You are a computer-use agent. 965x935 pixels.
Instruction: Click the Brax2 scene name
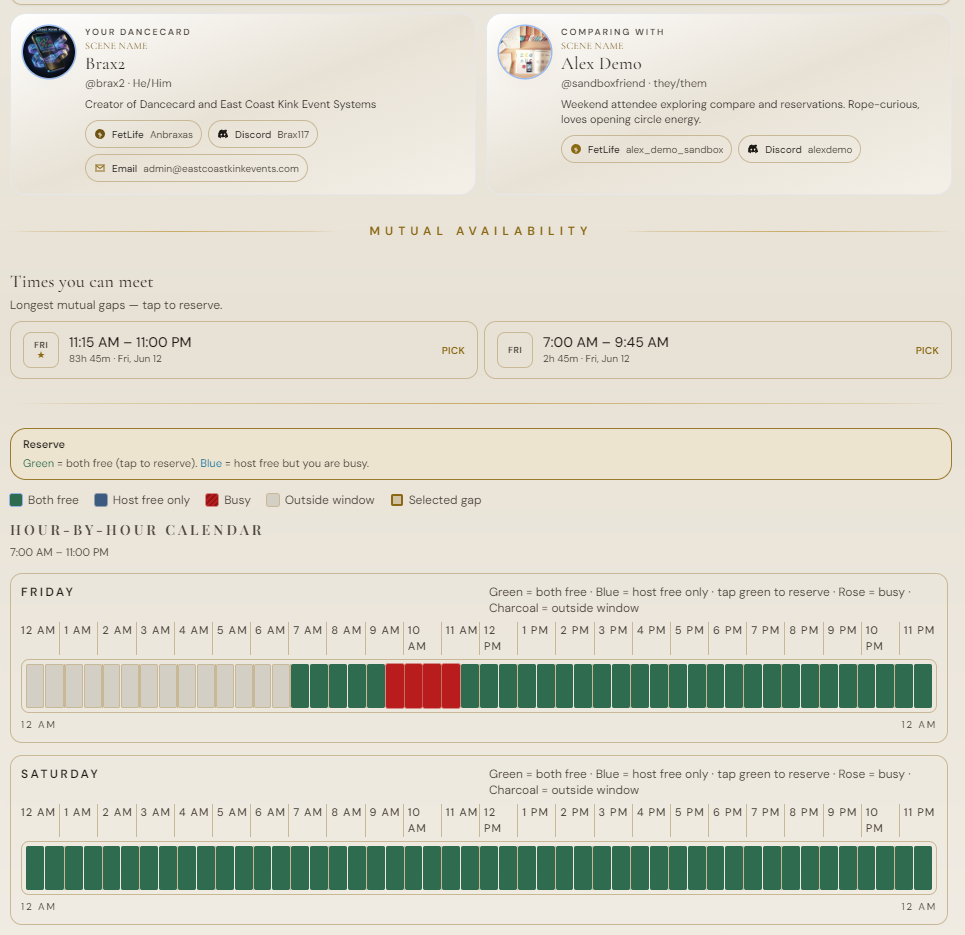[x=105, y=64]
